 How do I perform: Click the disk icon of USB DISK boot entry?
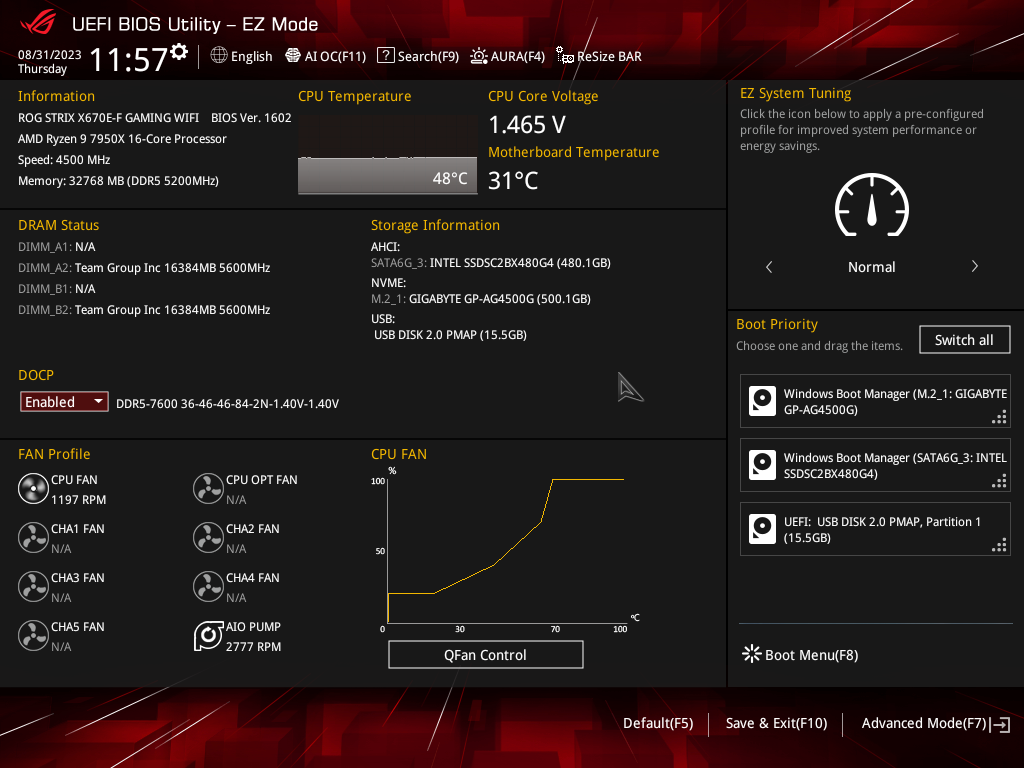coord(762,529)
